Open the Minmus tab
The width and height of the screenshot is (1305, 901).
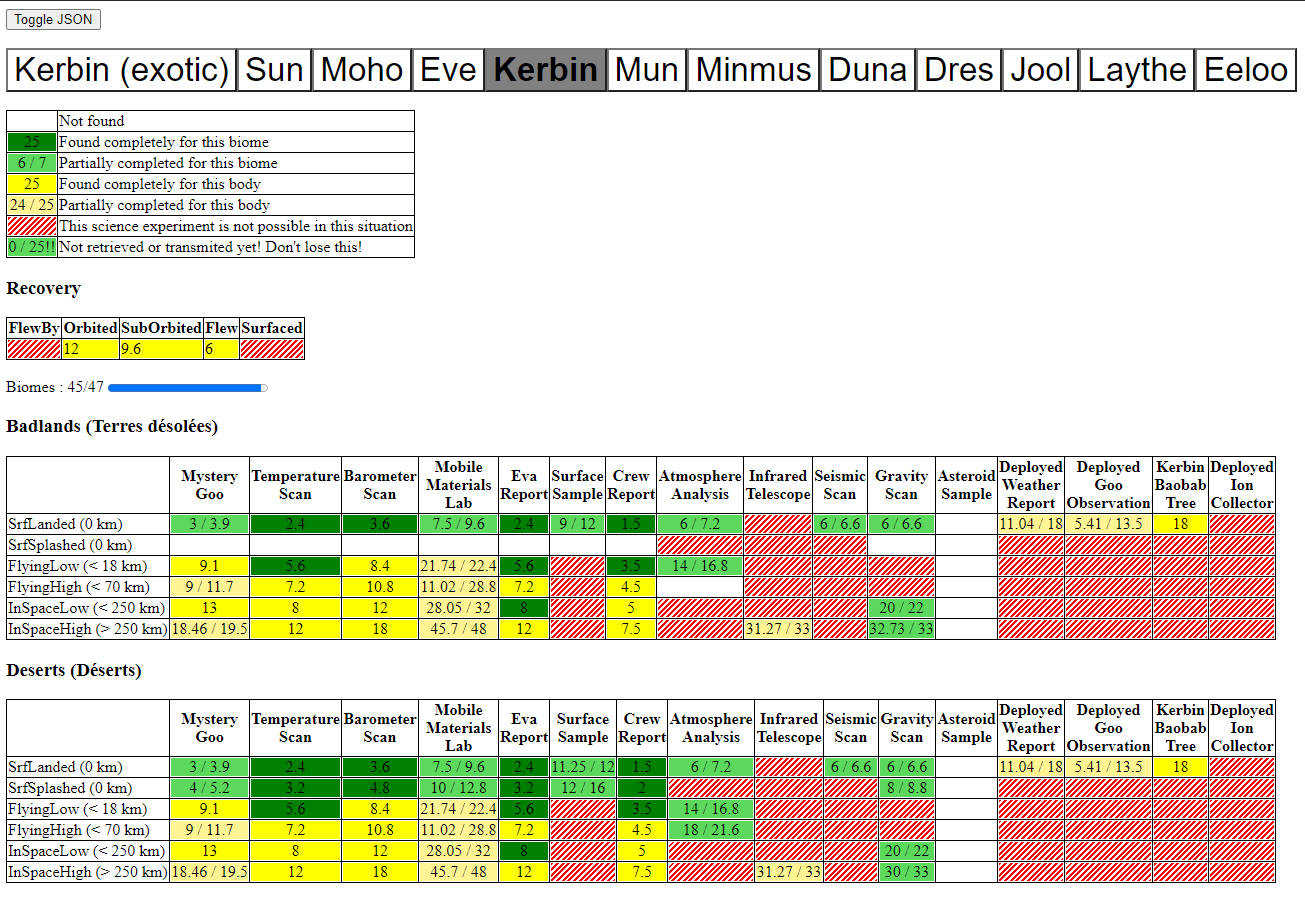point(754,70)
